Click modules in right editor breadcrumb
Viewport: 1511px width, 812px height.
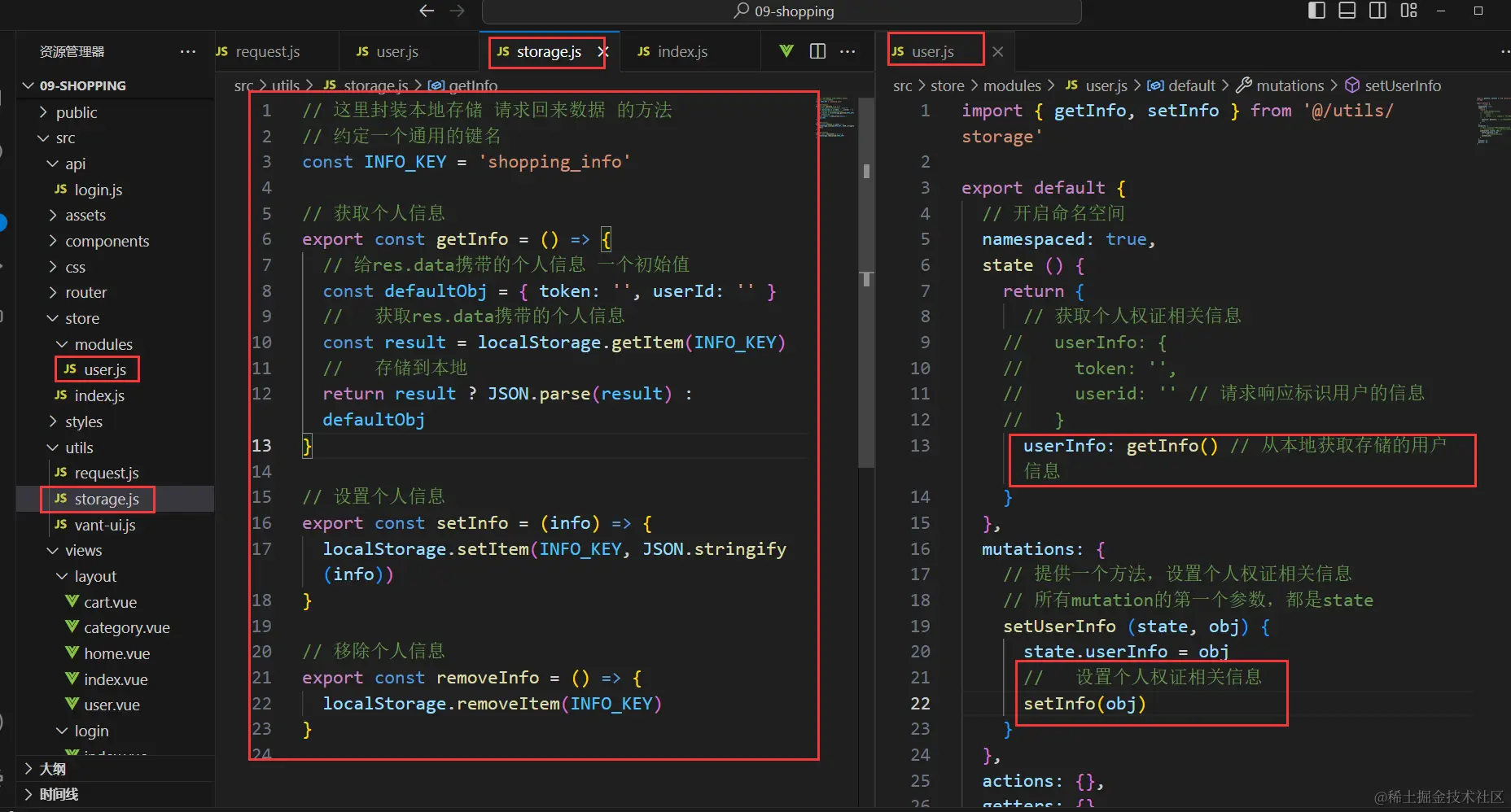1012,85
